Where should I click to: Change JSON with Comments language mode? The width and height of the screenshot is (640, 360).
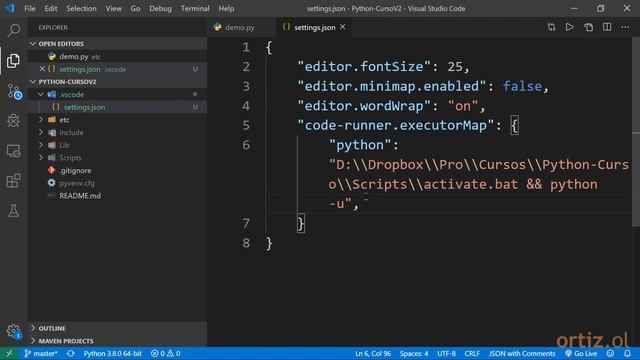[522, 353]
